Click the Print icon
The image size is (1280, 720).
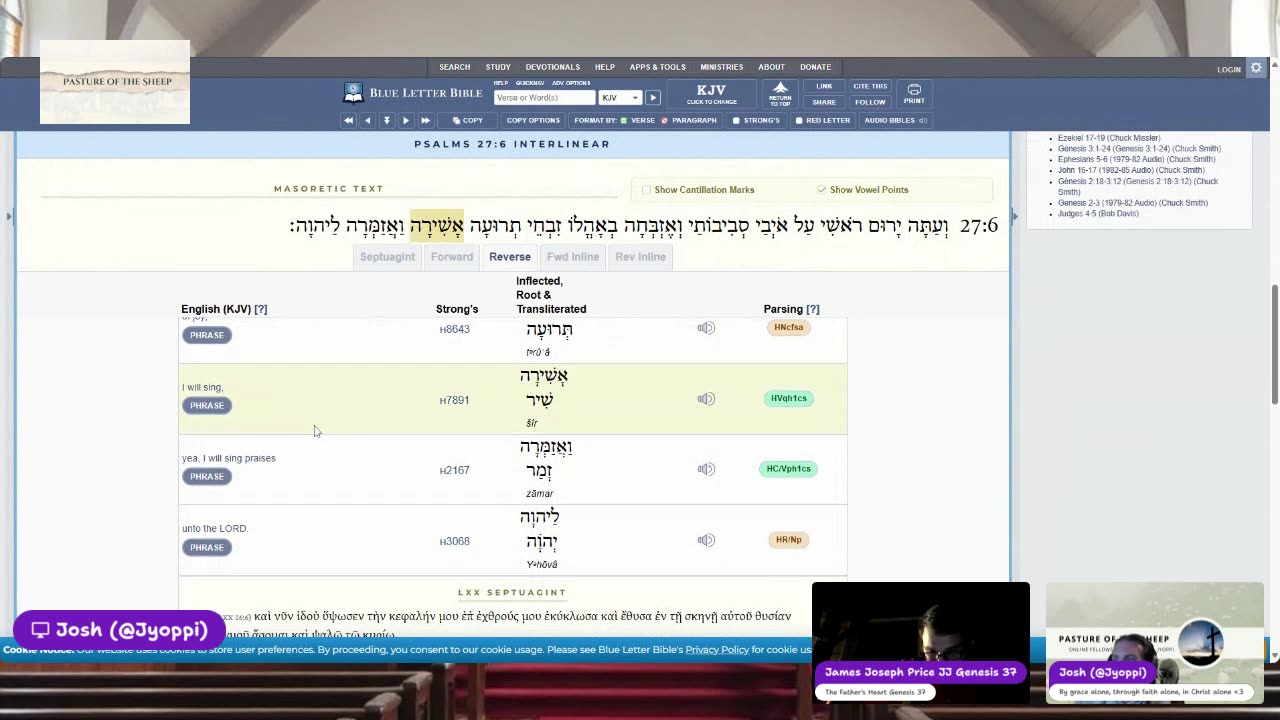pos(914,94)
